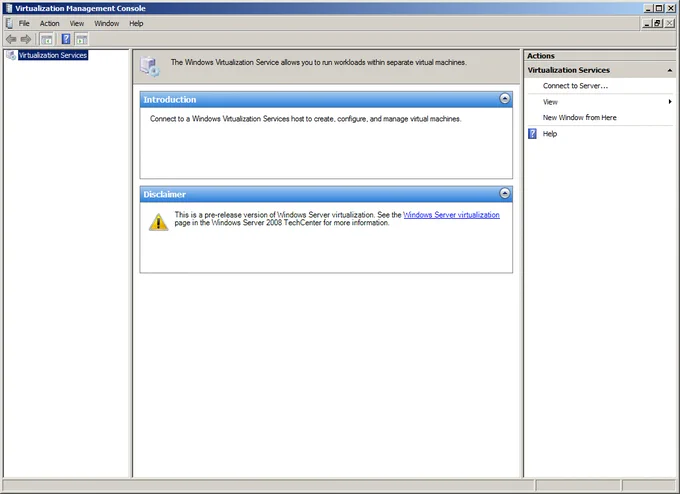This screenshot has width=680, height=494.
Task: Open the Window menu
Action: point(107,23)
